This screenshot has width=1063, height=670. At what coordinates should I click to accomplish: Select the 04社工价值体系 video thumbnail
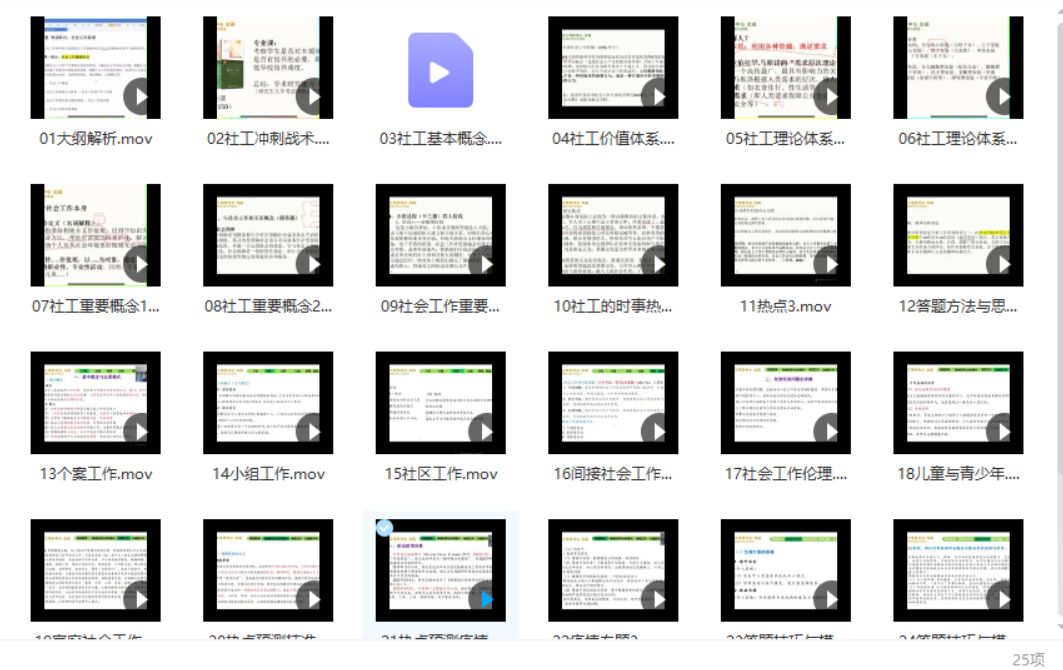coord(613,67)
